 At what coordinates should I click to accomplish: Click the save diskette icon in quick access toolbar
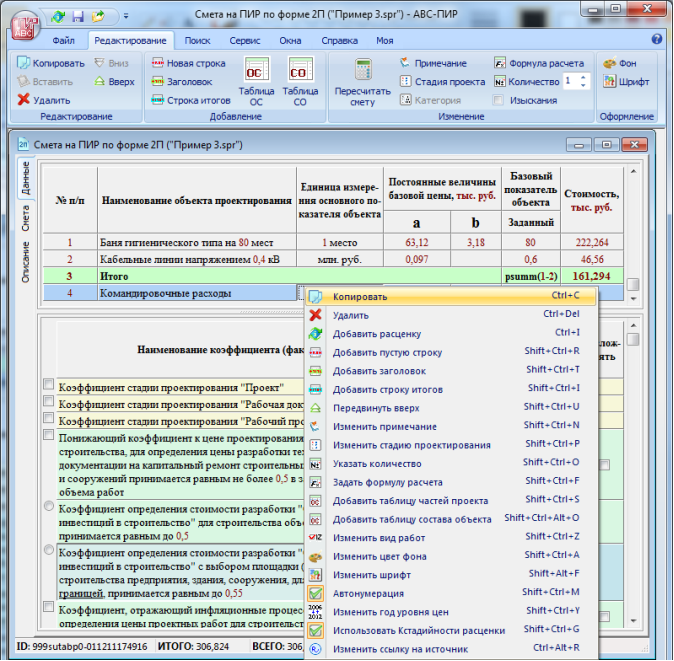pos(78,17)
